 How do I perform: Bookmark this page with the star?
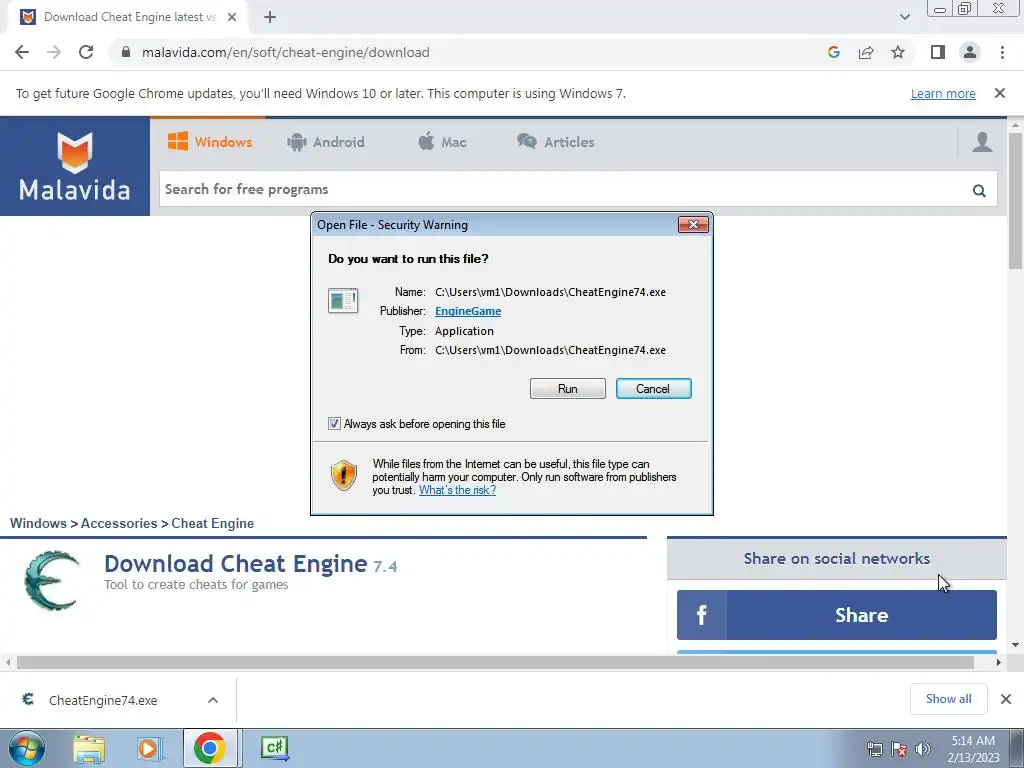coord(898,52)
